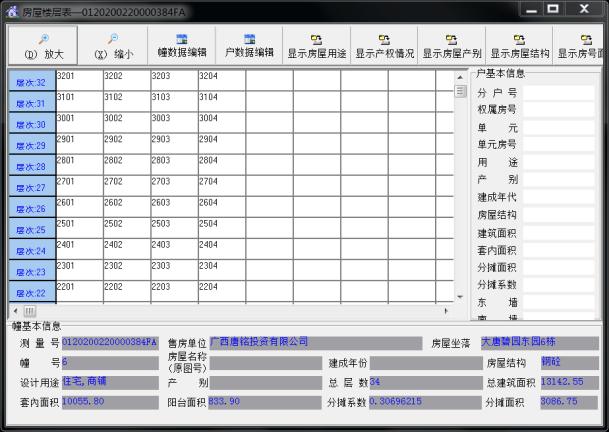Select room cell 3202
Image resolution: width=609 pixels, height=432 pixels.
click(127, 81)
